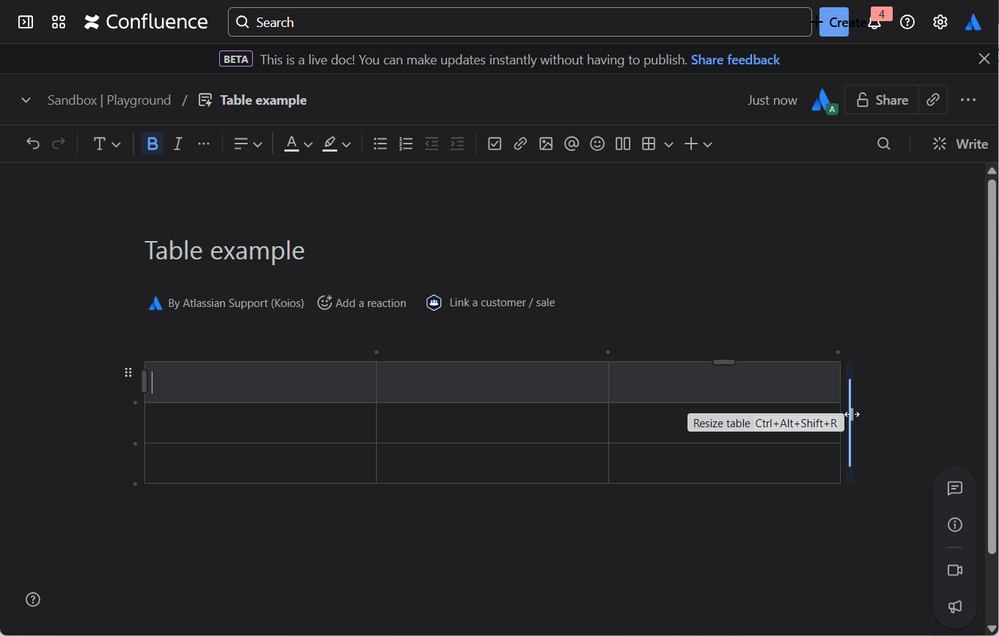This screenshot has height=636, width=999.
Task: Follow the Share feedback link
Action: pos(735,60)
